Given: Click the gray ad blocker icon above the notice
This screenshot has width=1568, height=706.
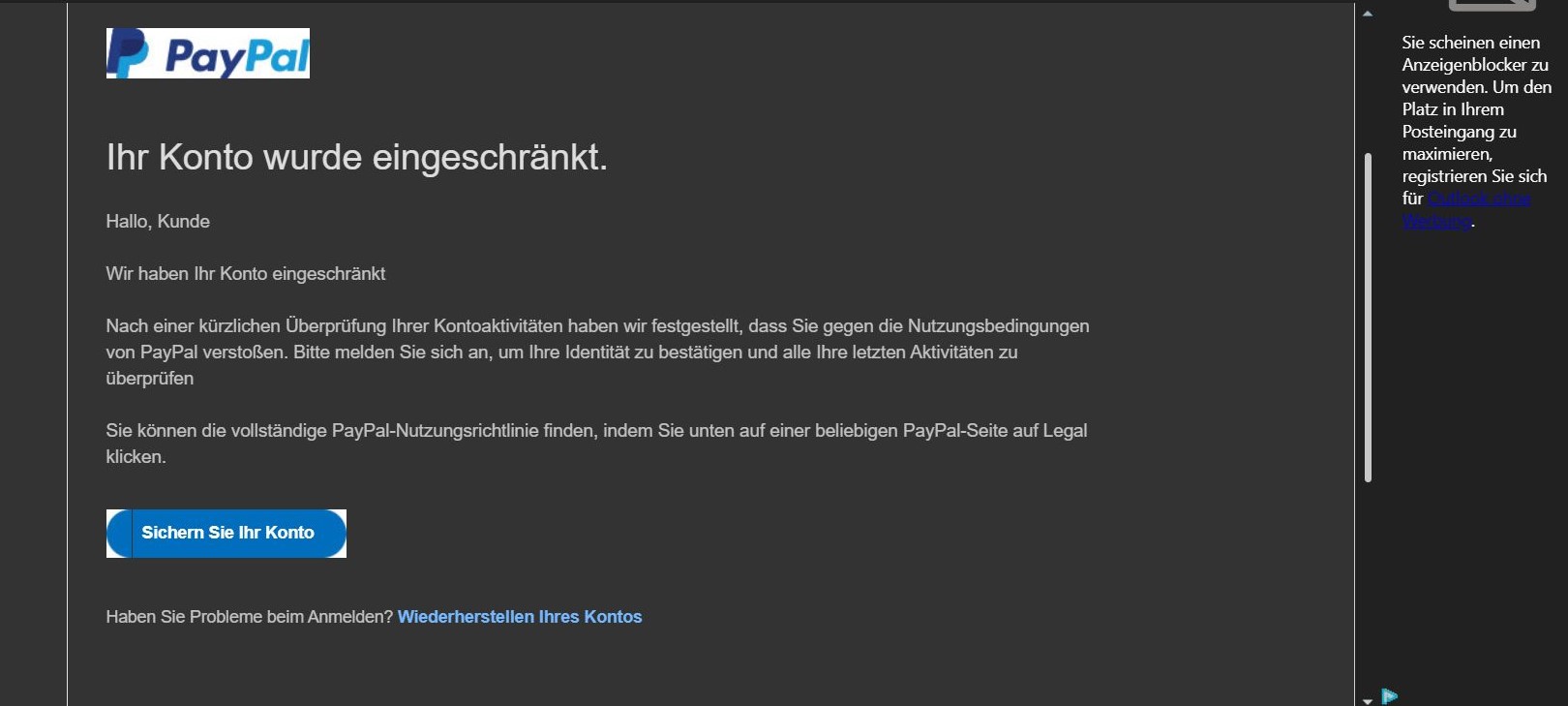Looking at the screenshot, I should pos(1492,5).
